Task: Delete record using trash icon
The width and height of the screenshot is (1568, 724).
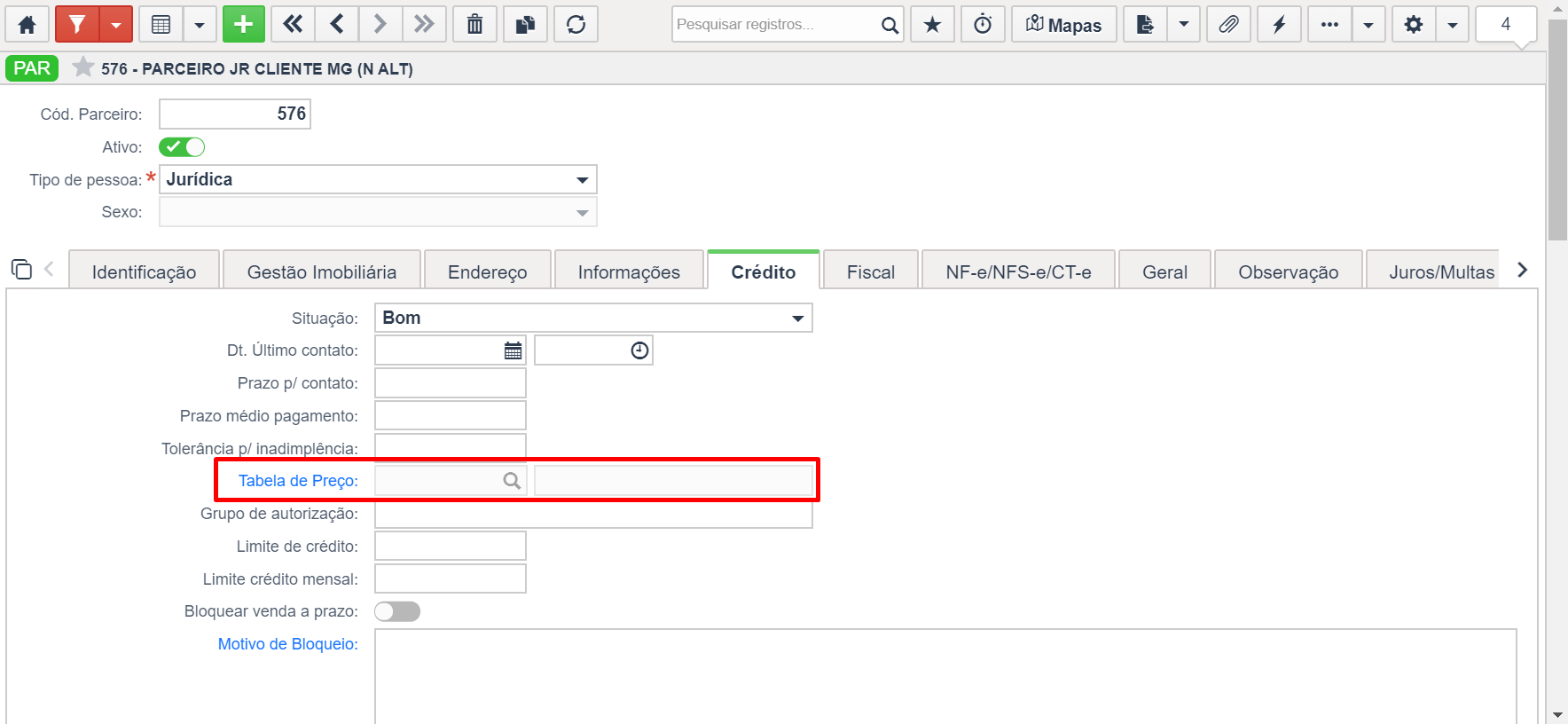Action: pos(475,24)
